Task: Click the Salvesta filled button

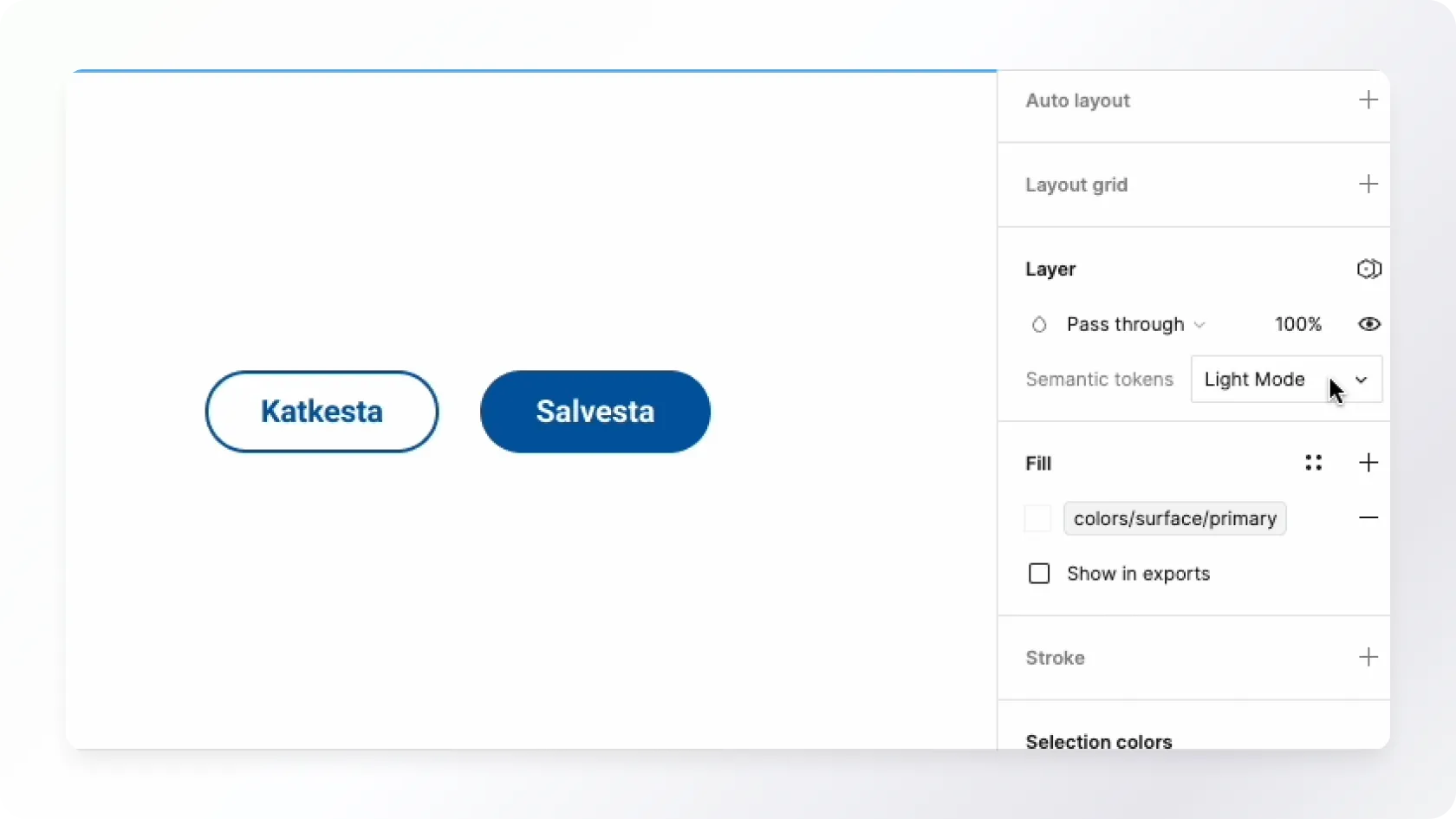Action: (x=595, y=412)
